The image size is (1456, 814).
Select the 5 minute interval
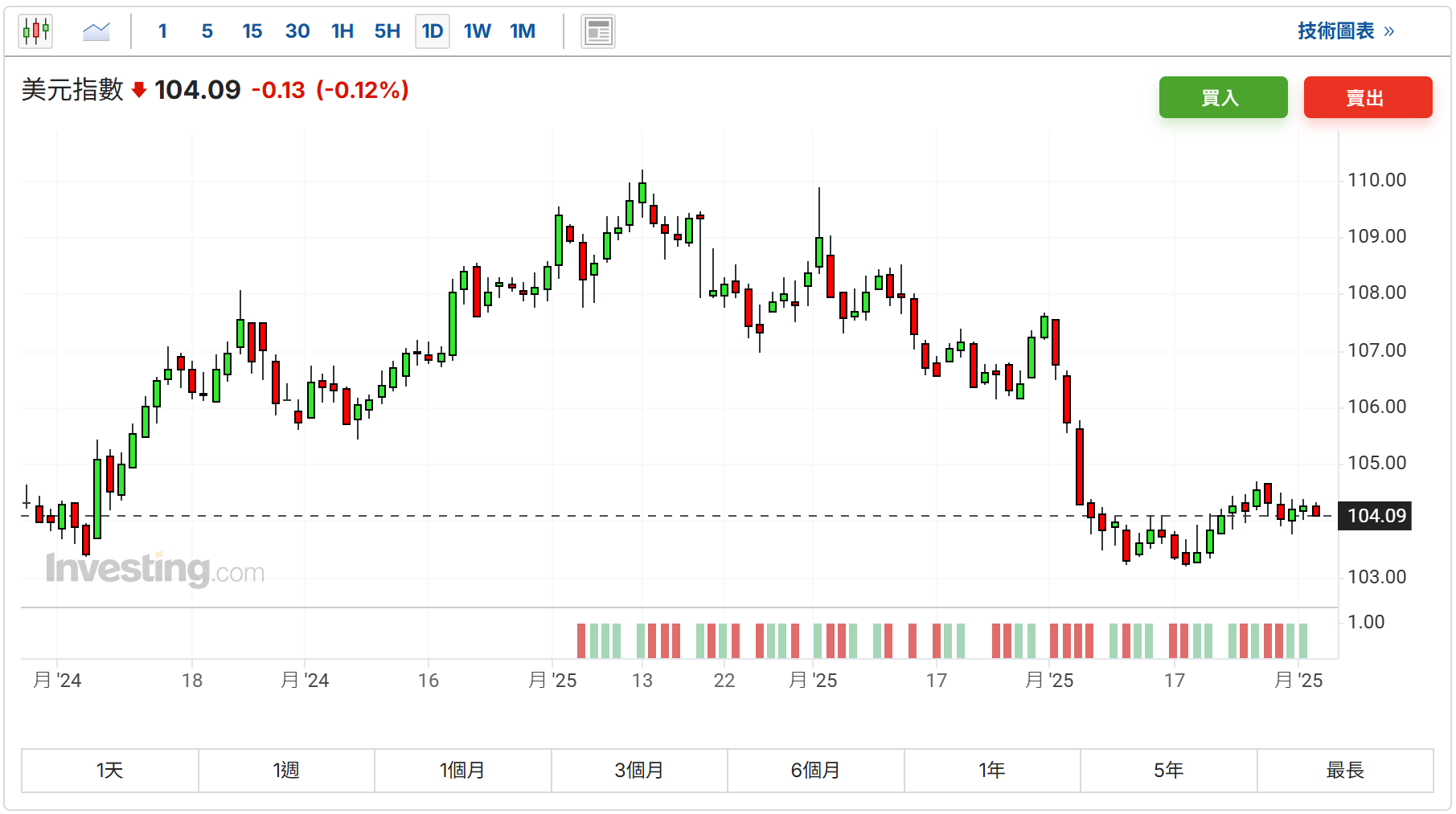click(207, 31)
